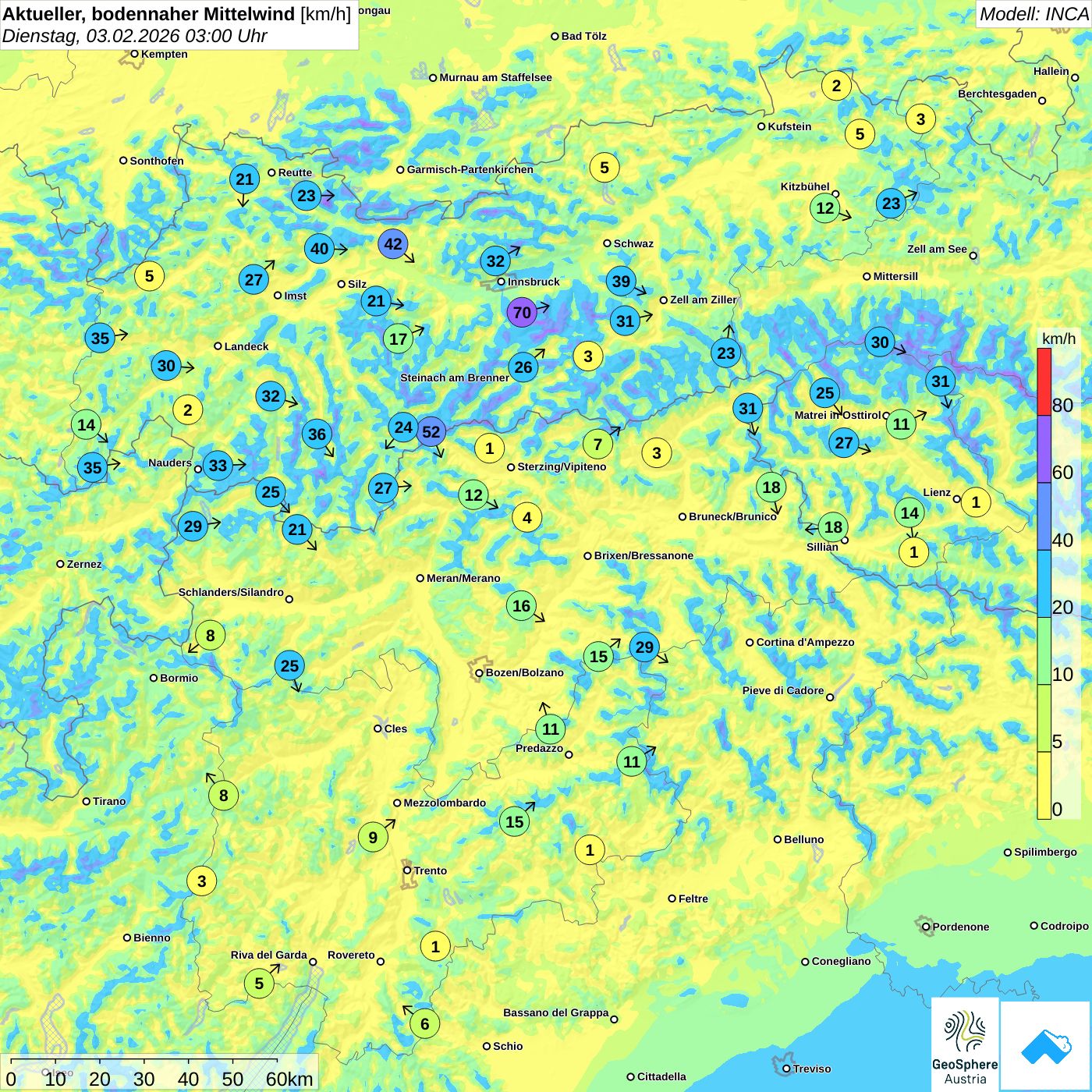Select the 2 marker near Hallein region
The width and height of the screenshot is (1092, 1092).
[x=836, y=86]
